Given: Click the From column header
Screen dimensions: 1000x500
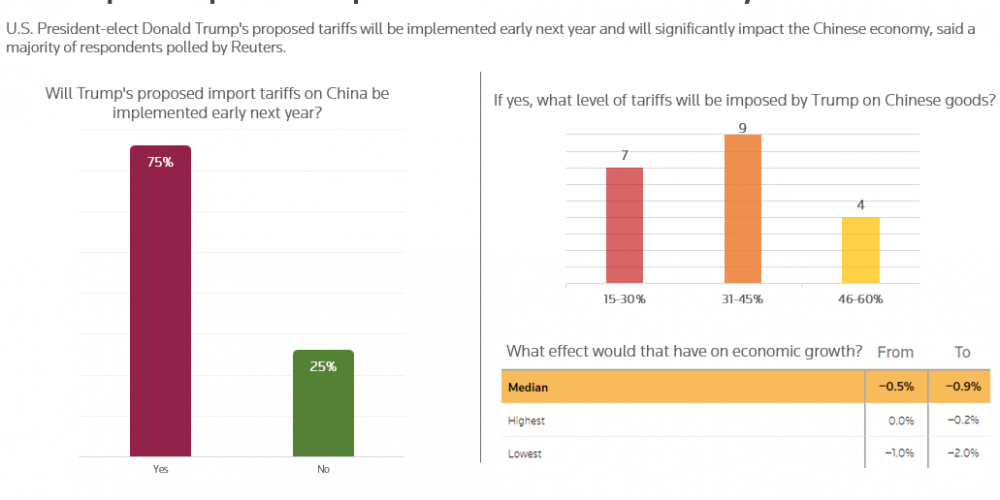Looking at the screenshot, I should click(x=895, y=352).
